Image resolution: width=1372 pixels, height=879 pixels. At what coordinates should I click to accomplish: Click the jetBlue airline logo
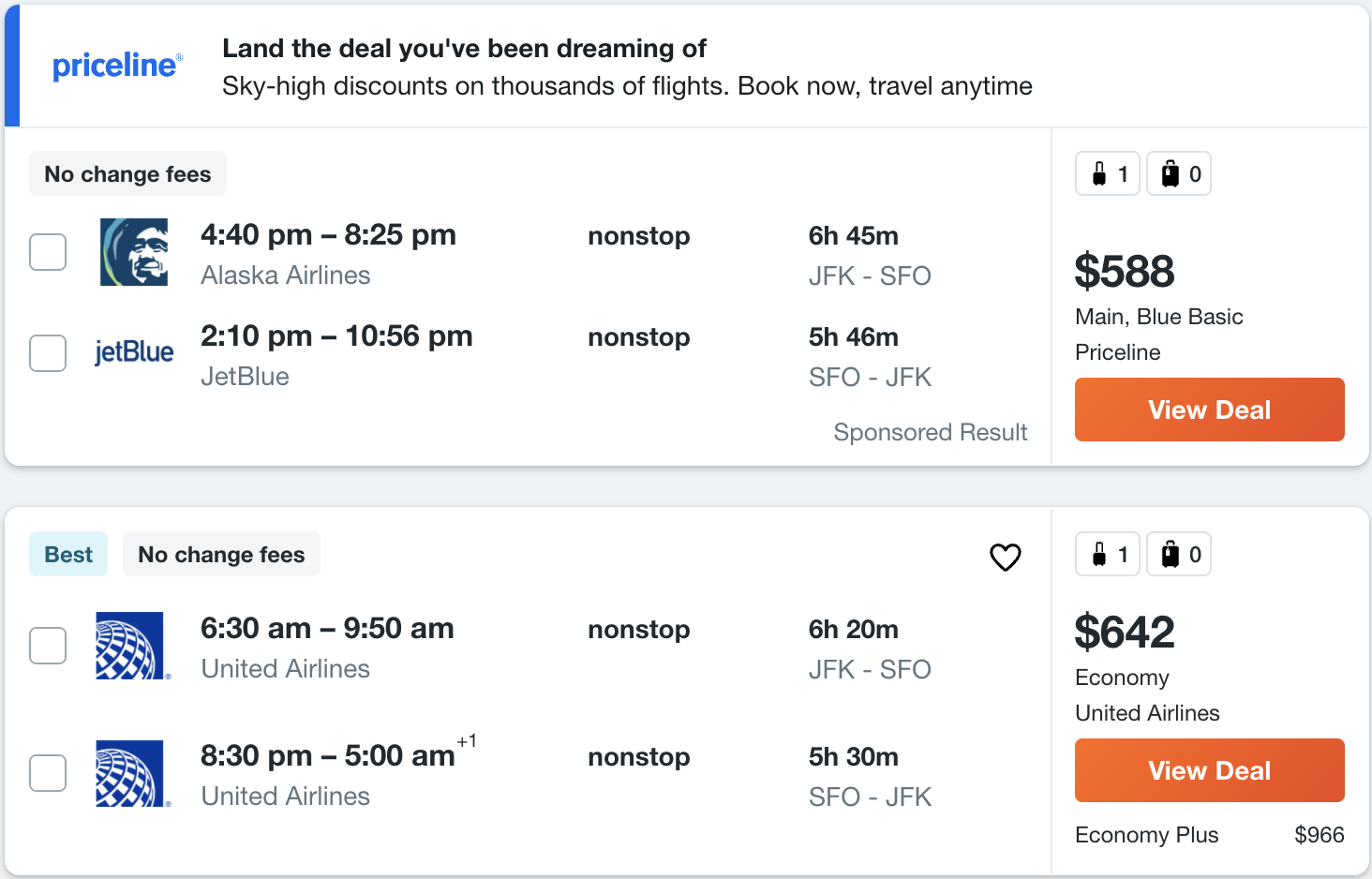(x=134, y=352)
